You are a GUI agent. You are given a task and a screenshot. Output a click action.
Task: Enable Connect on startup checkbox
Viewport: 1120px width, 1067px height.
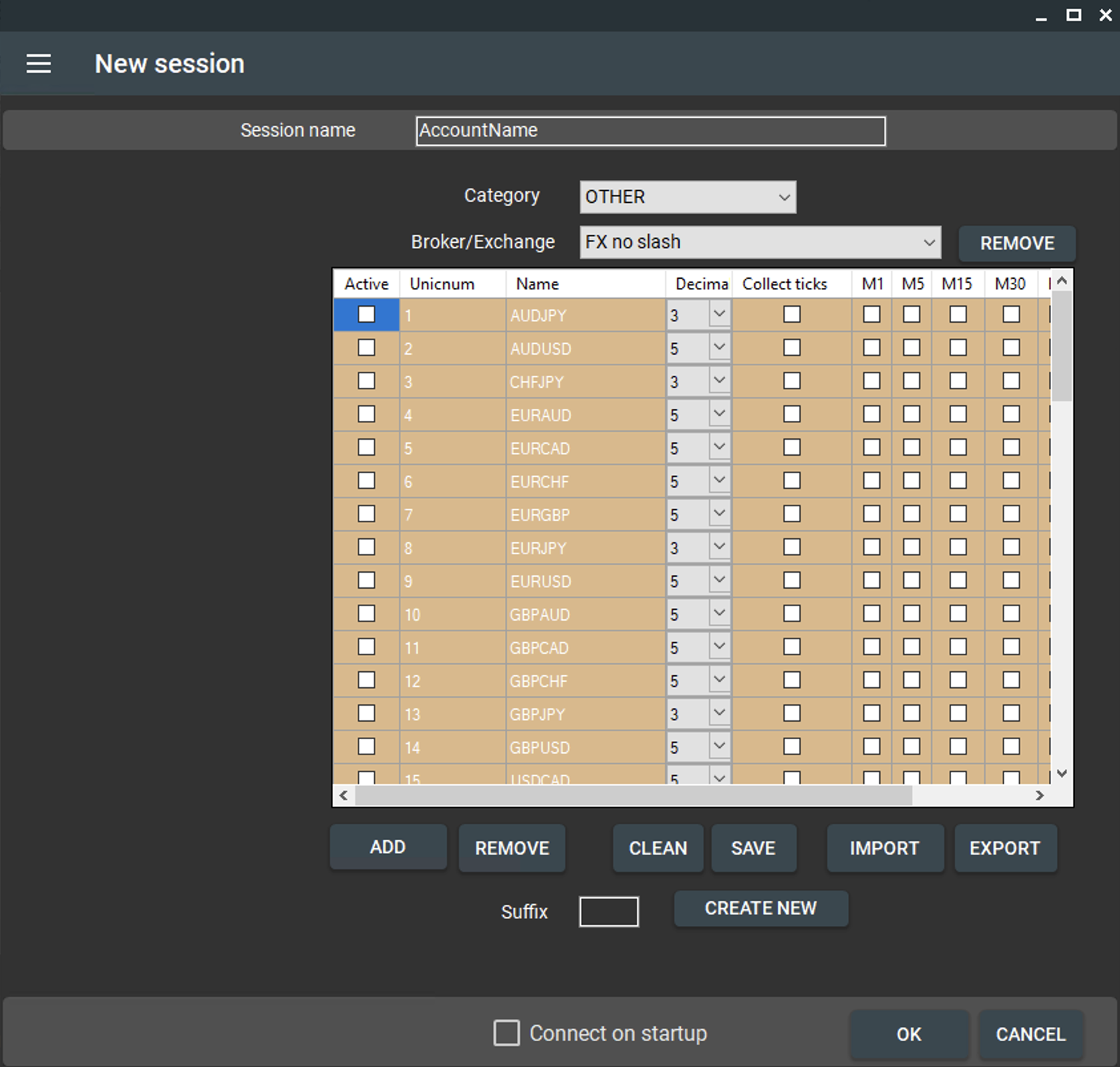[507, 1033]
